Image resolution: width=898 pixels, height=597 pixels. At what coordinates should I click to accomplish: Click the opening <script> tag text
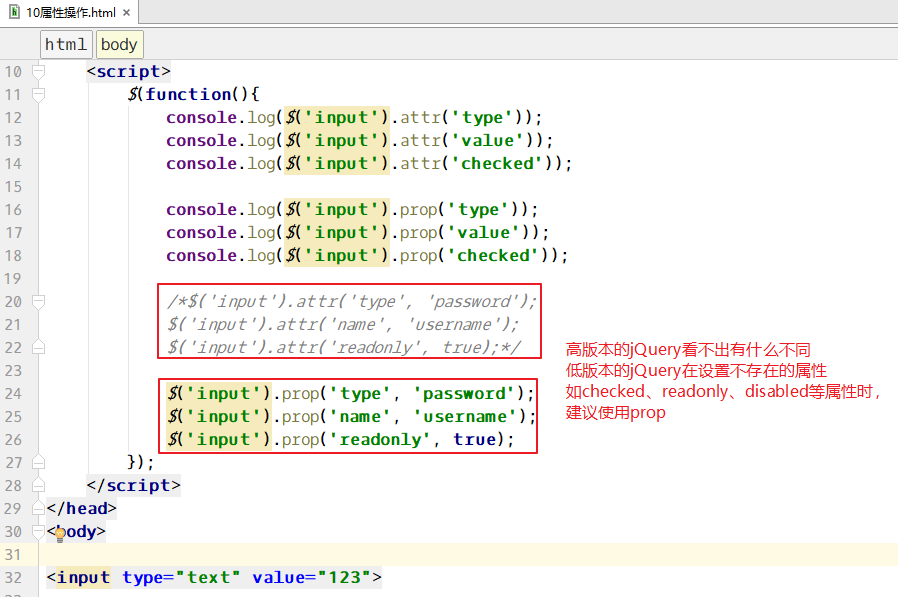click(x=128, y=72)
